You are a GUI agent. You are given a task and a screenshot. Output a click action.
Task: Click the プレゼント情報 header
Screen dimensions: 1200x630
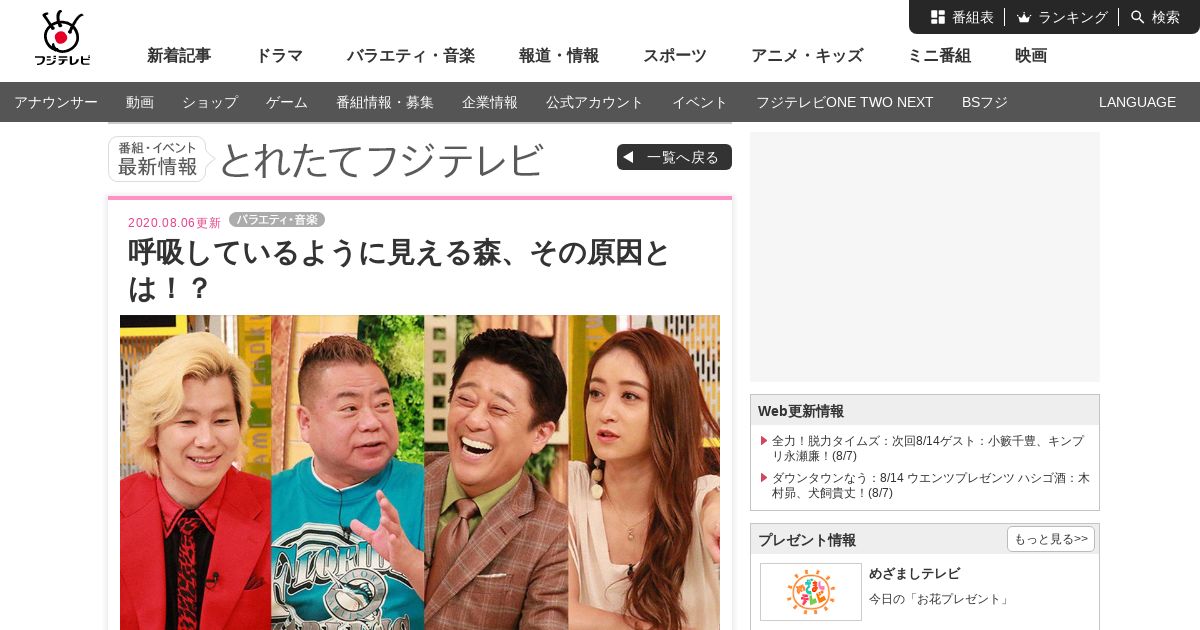(807, 540)
